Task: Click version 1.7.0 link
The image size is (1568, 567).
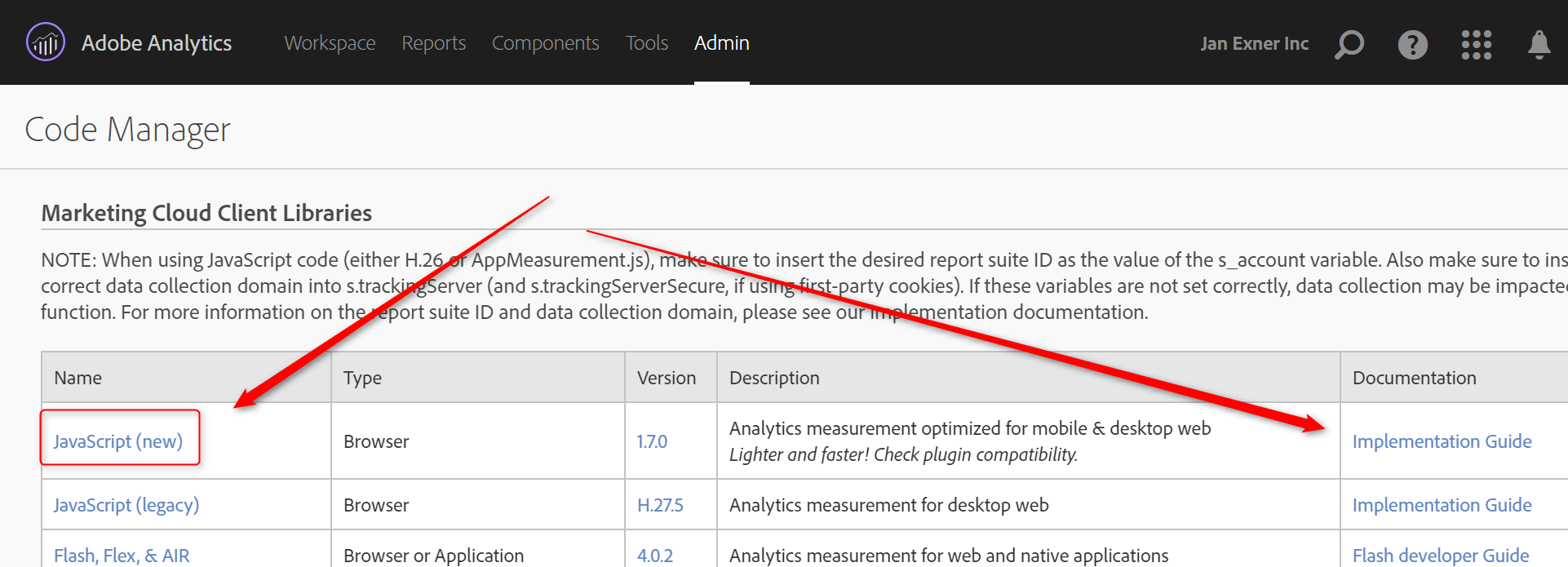Action: 652,441
